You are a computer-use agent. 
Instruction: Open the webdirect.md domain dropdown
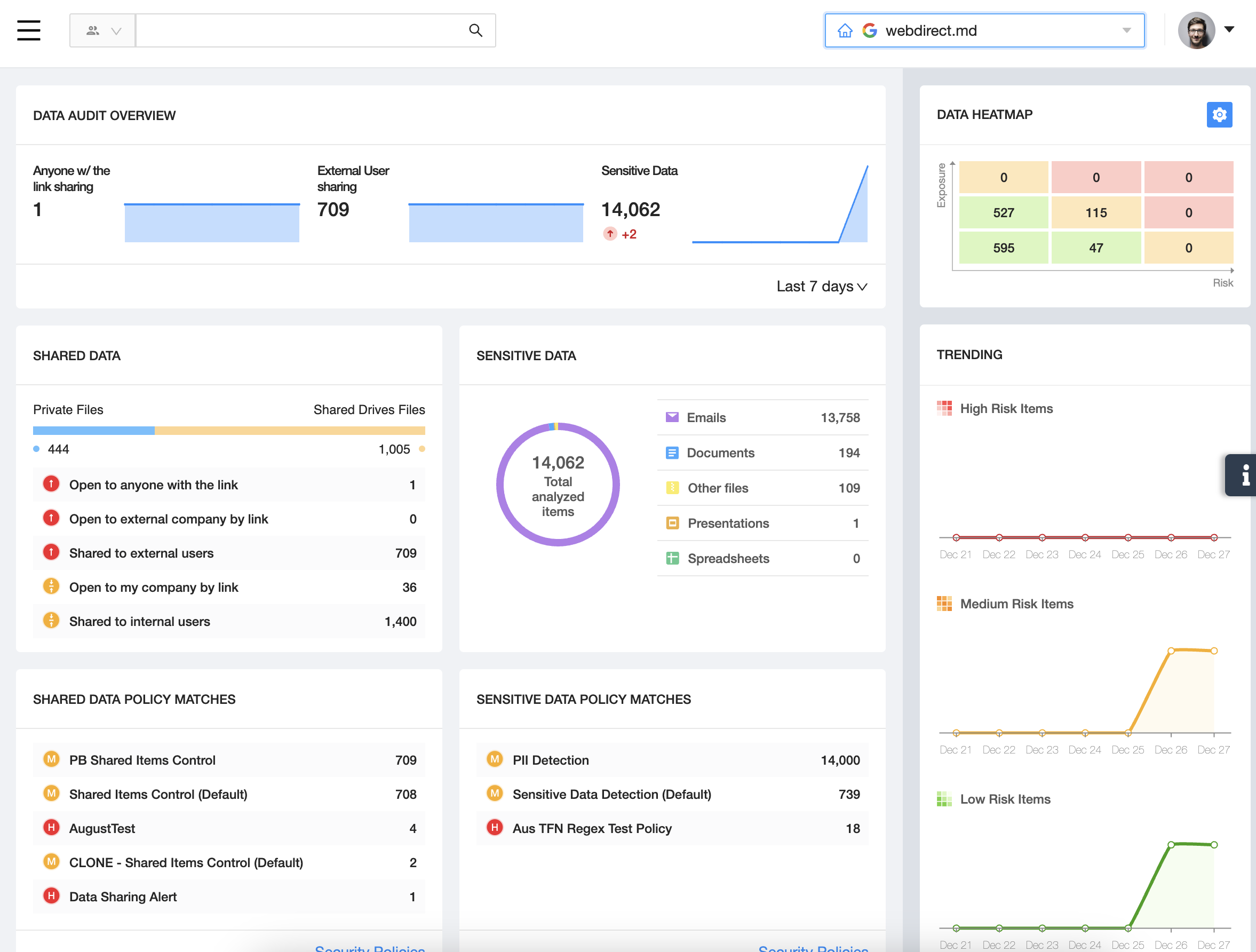click(x=1126, y=30)
